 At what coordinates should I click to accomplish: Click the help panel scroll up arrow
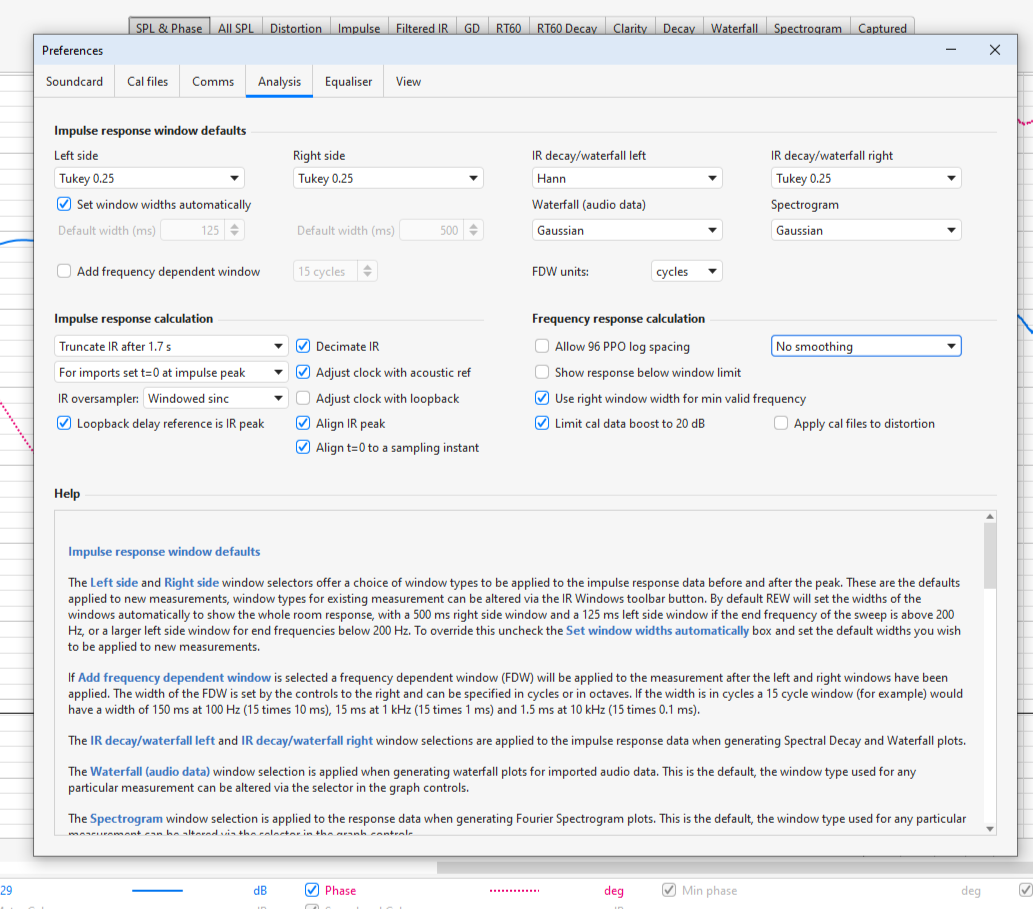[x=990, y=516]
